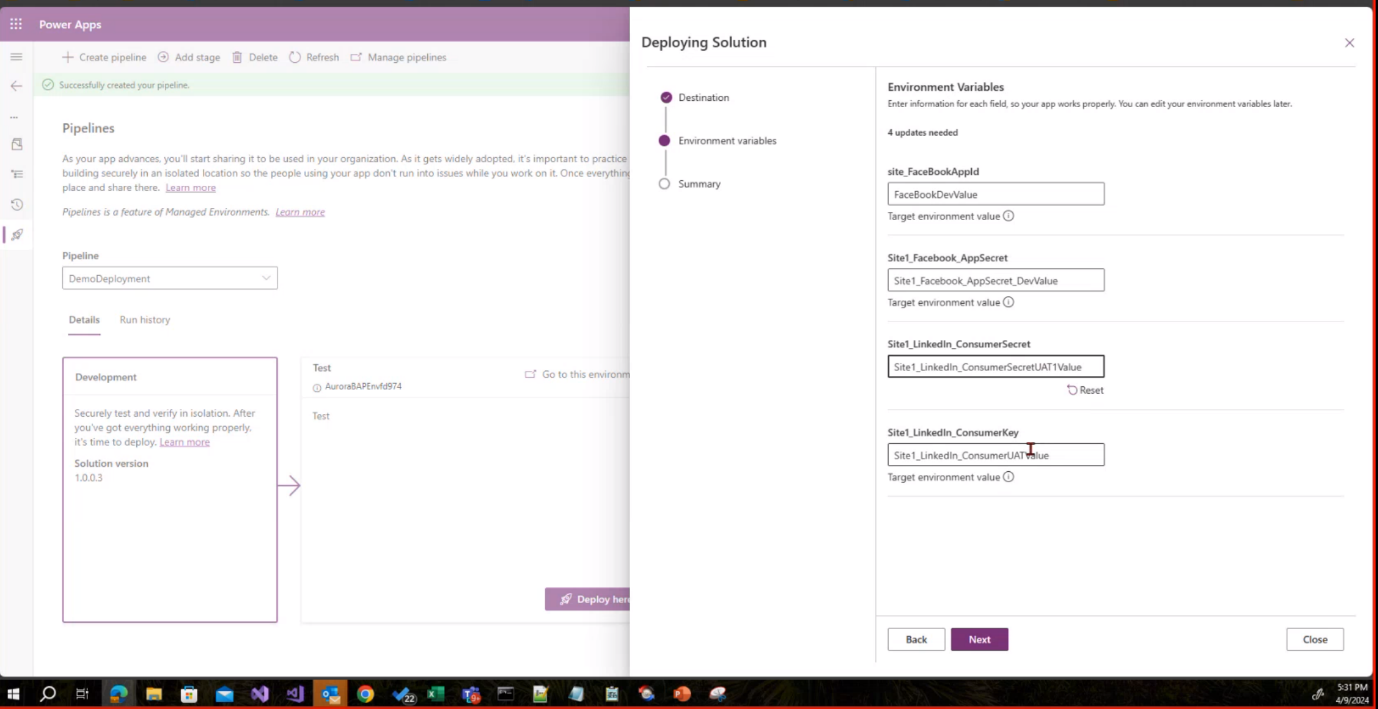Switch to the Details tab
Image resolution: width=1378 pixels, height=709 pixels.
tap(84, 320)
